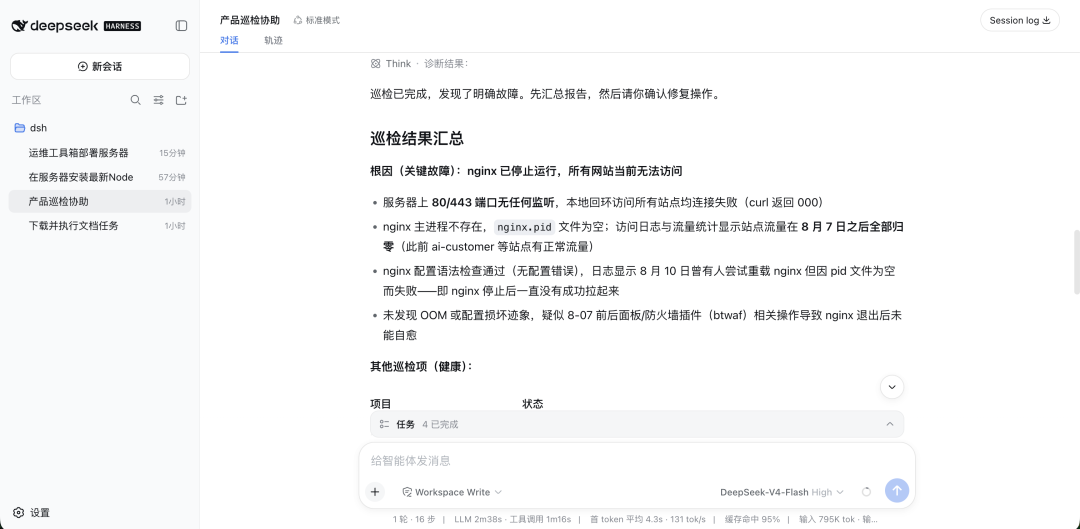
Task: Click the plus attachment button
Action: click(375, 492)
